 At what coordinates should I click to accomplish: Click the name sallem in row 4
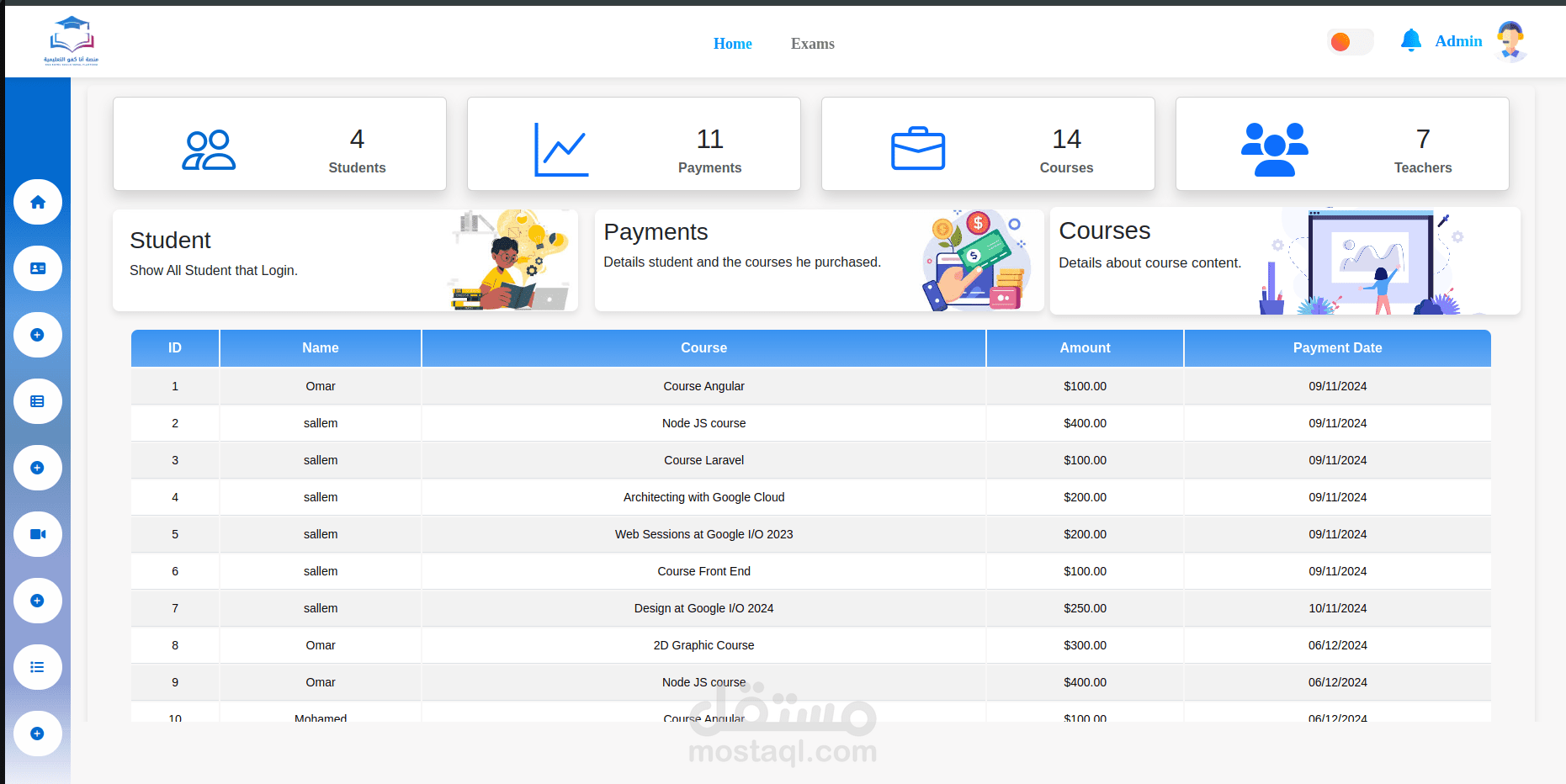[321, 497]
